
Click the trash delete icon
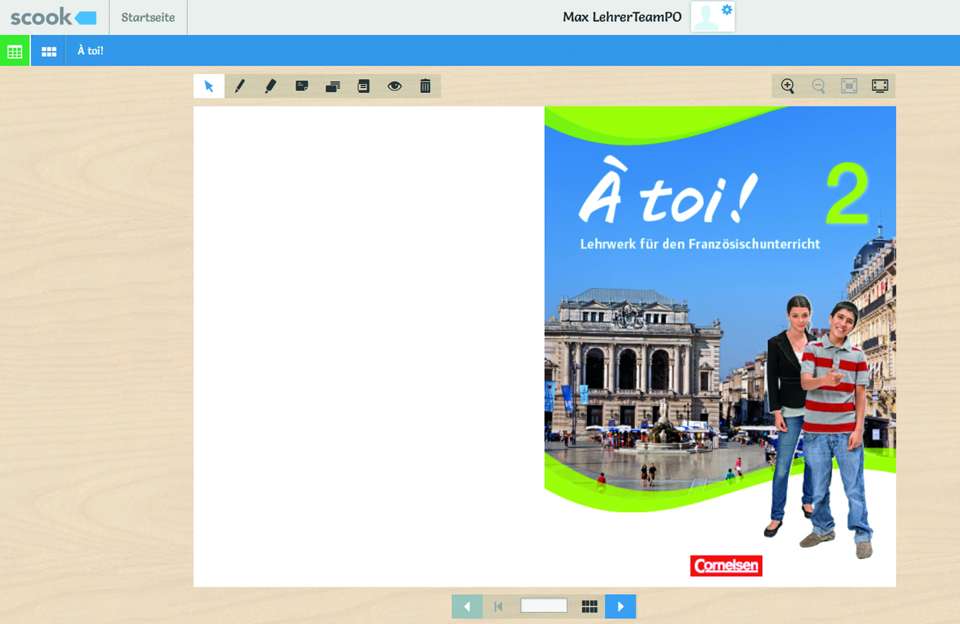tap(426, 86)
